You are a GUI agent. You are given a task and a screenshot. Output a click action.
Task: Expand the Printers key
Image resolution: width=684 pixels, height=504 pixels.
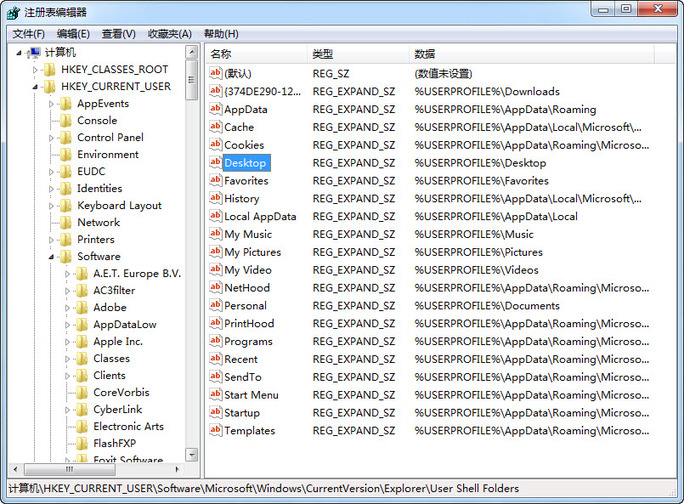point(51,240)
